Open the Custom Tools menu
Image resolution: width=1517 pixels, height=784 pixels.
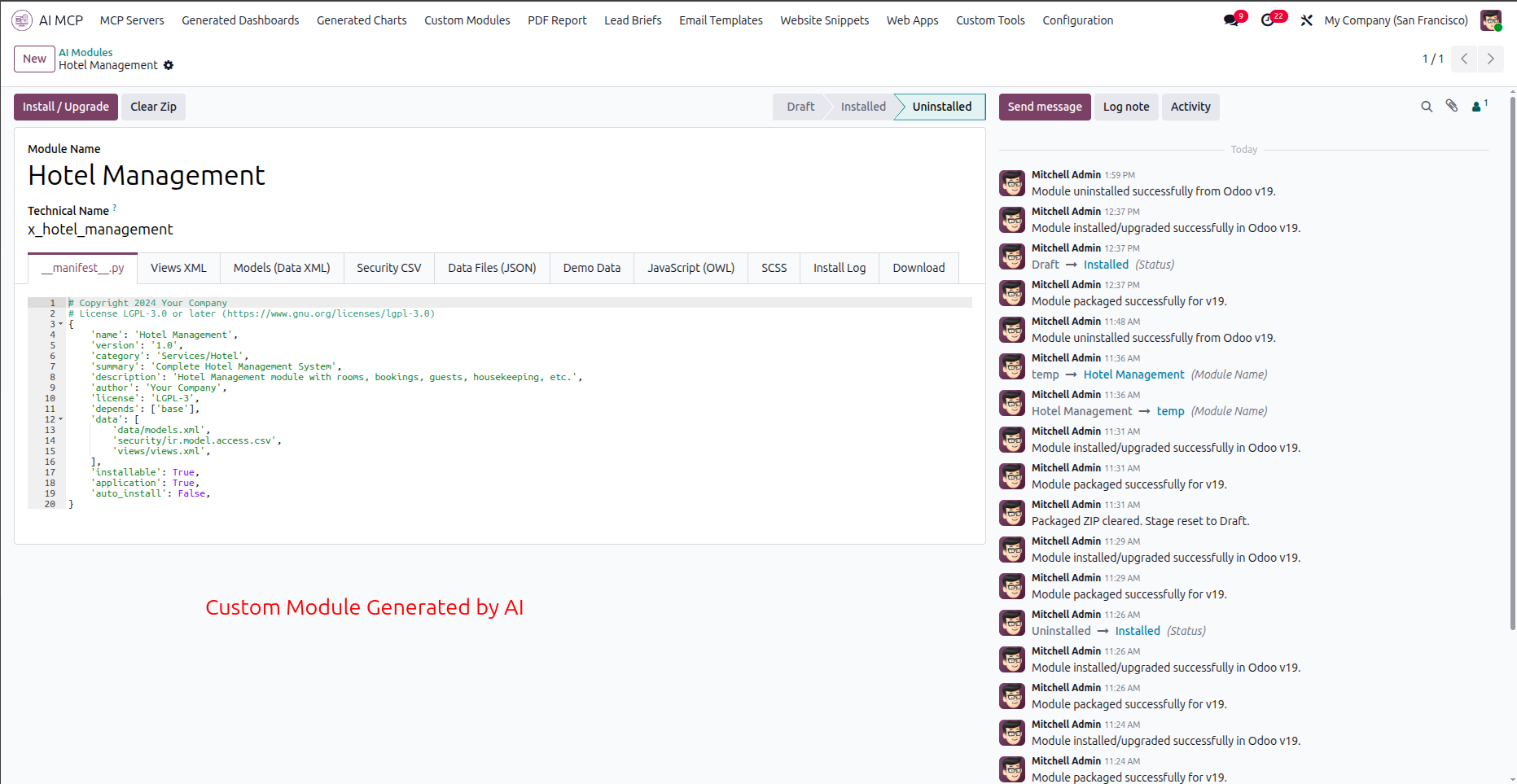[990, 20]
